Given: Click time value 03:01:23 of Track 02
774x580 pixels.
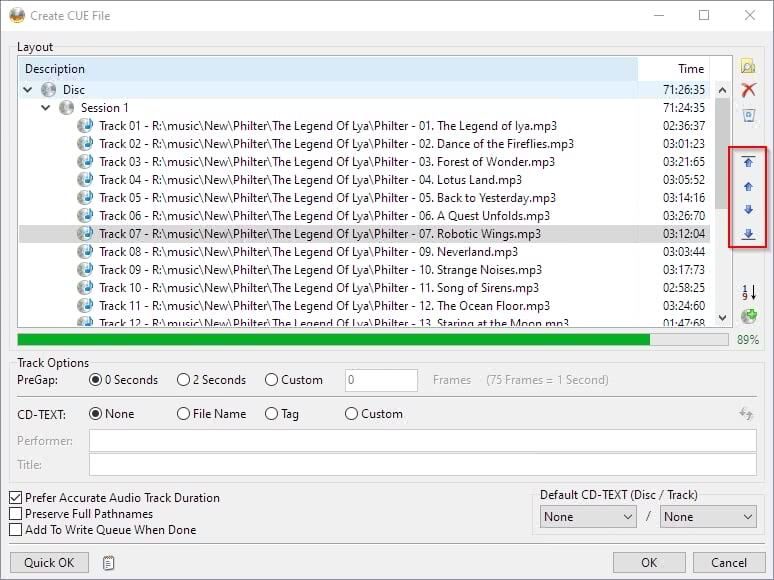Looking at the screenshot, I should 684,144.
